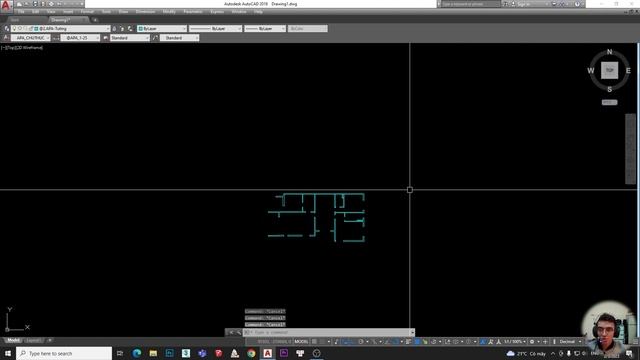Add a new layout with plus tab
This screenshot has height=360, width=640.
click(50, 340)
